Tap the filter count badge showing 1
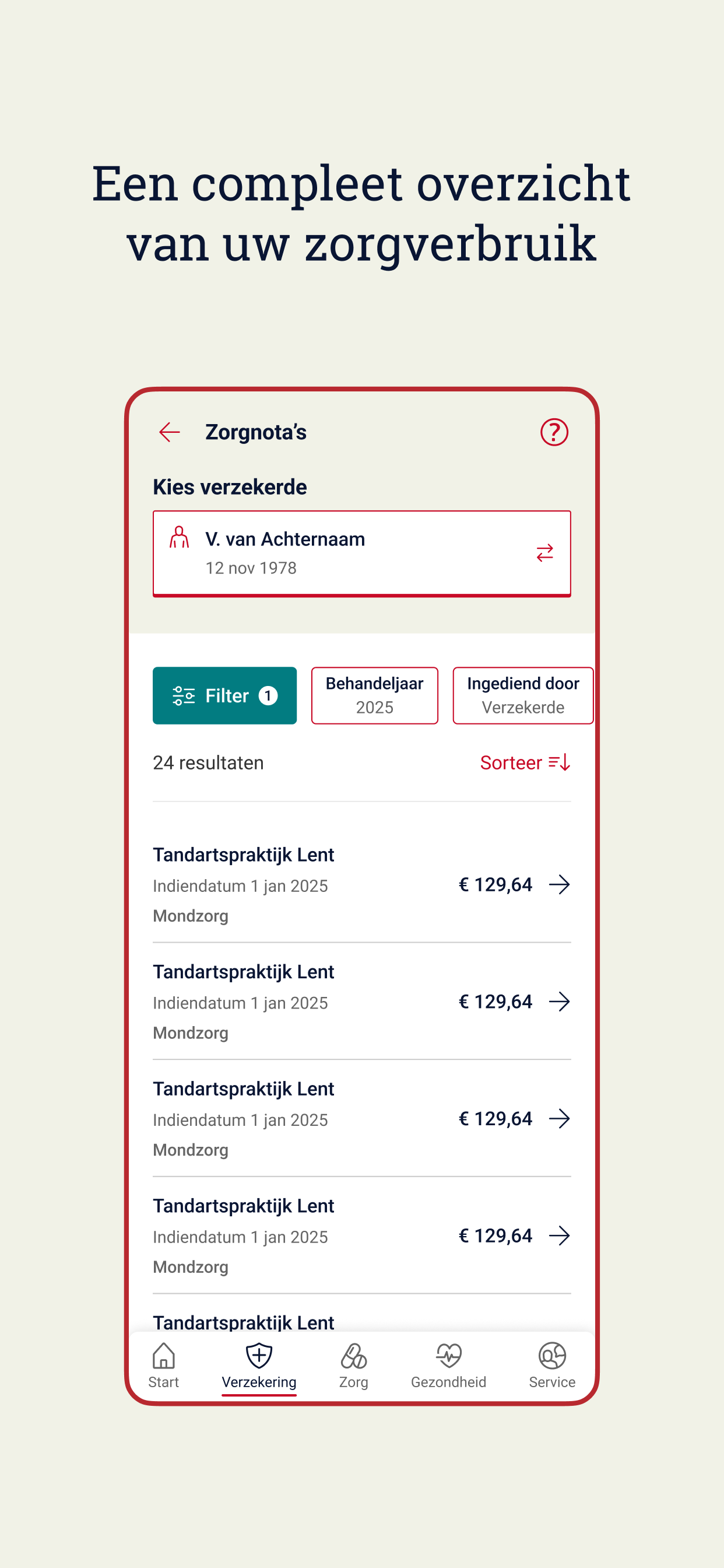724x1568 pixels. click(x=268, y=695)
